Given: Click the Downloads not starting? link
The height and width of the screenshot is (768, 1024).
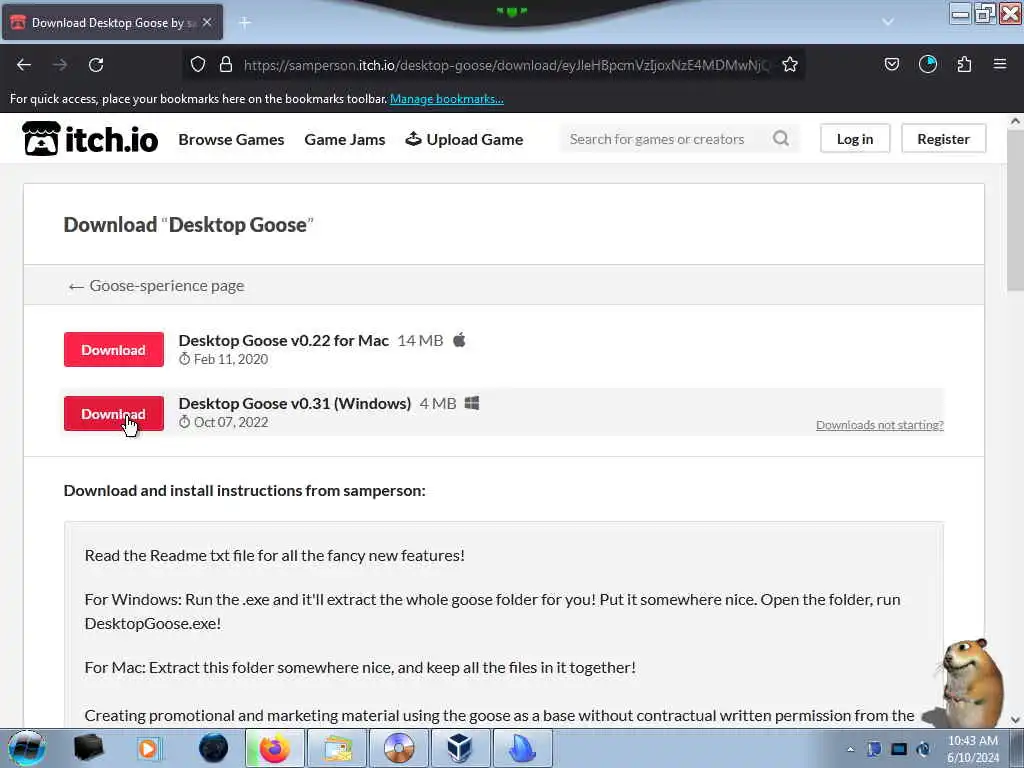Looking at the screenshot, I should click(880, 425).
